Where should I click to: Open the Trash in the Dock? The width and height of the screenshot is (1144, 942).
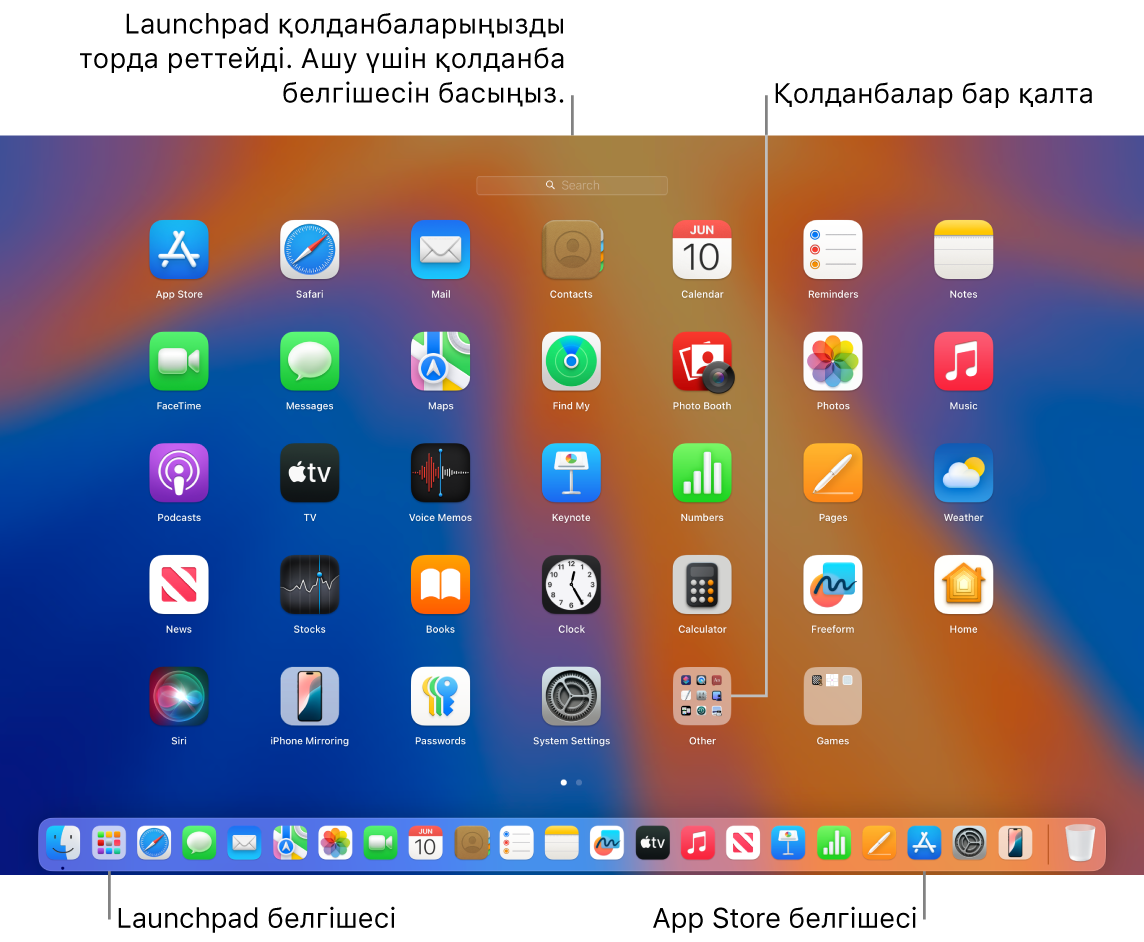tap(1078, 843)
